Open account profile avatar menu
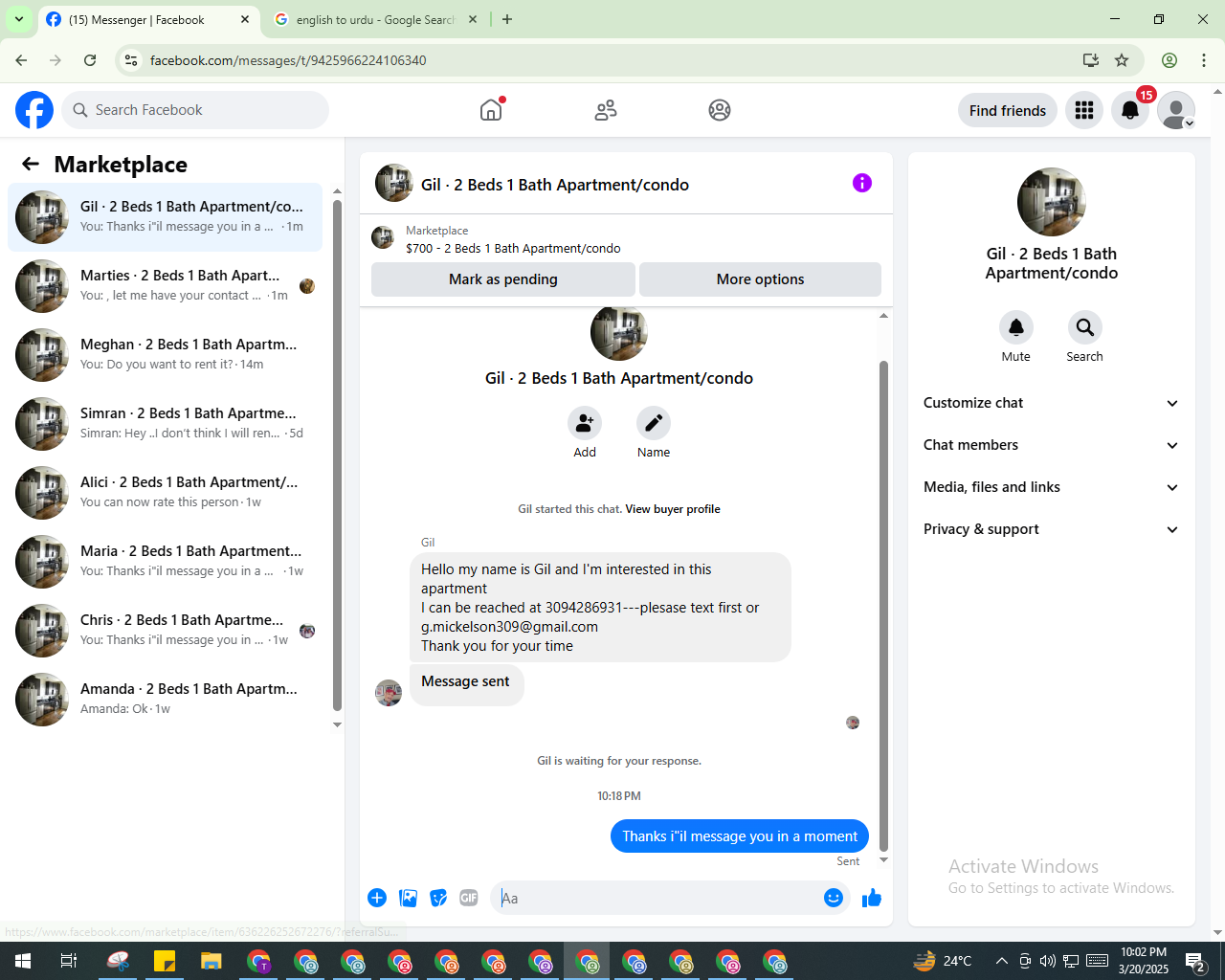The height and width of the screenshot is (980, 1225). pyautogui.click(x=1176, y=110)
